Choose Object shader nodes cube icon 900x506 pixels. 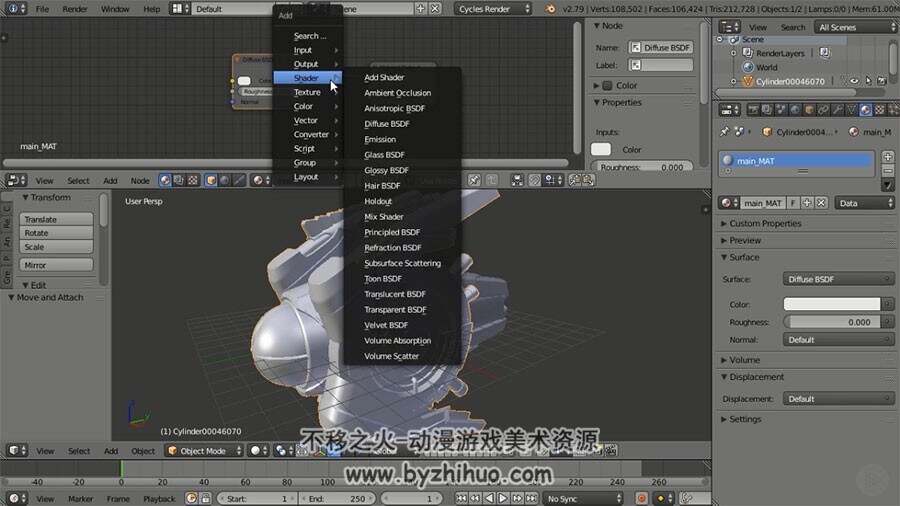pos(211,180)
